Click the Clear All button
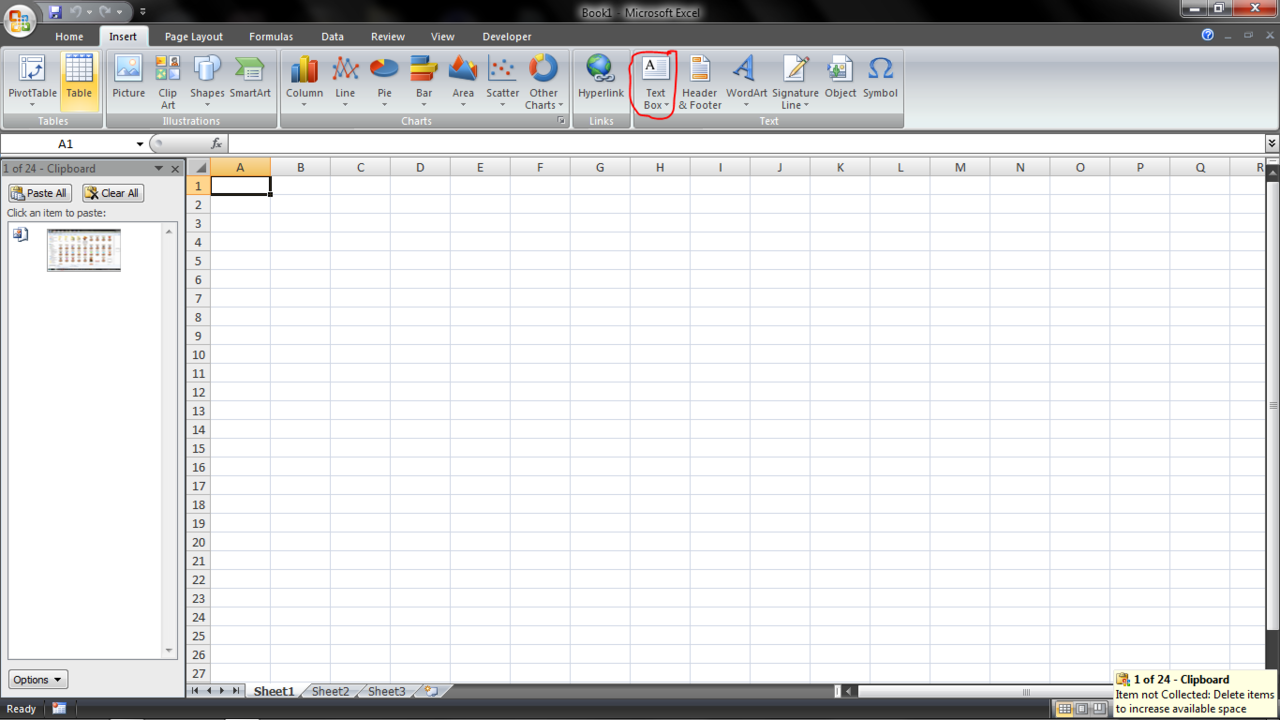Viewport: 1280px width, 720px height. tap(112, 193)
